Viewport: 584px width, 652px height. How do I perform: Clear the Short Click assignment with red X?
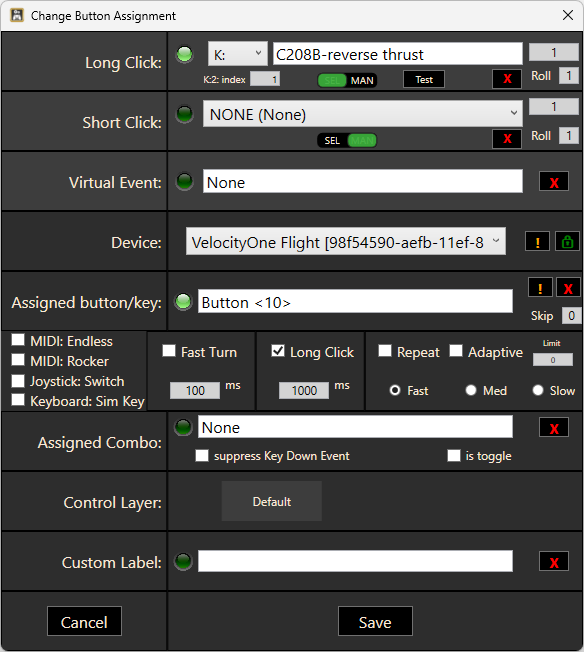tap(507, 138)
